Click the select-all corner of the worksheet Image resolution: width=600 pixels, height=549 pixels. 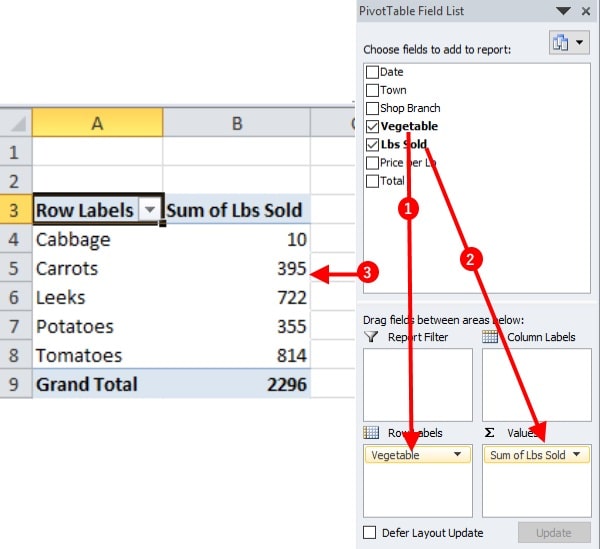point(16,123)
